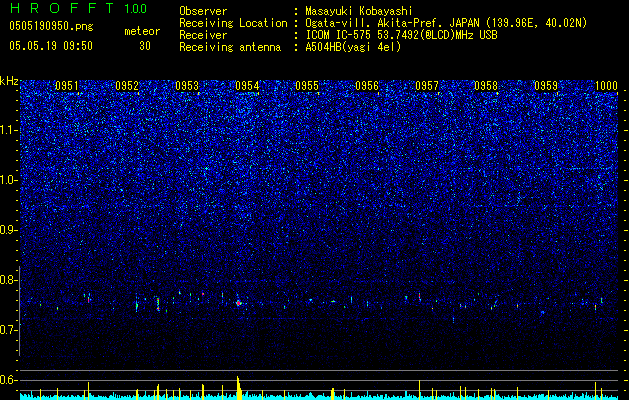629x400 pixels.
Task: Click the meteor count value 30
Action: [145, 46]
